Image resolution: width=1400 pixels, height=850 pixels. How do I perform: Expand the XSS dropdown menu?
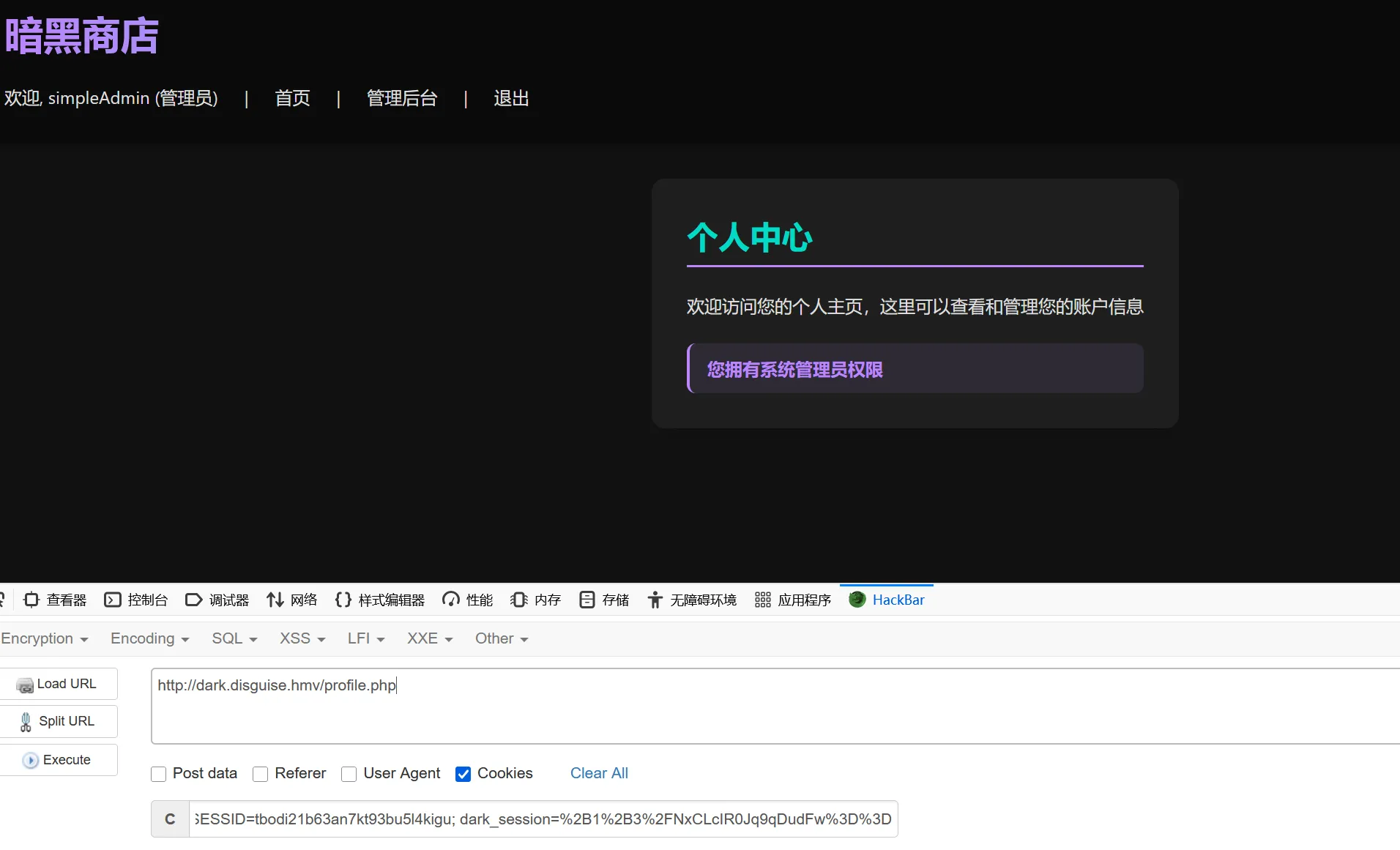[302, 638]
